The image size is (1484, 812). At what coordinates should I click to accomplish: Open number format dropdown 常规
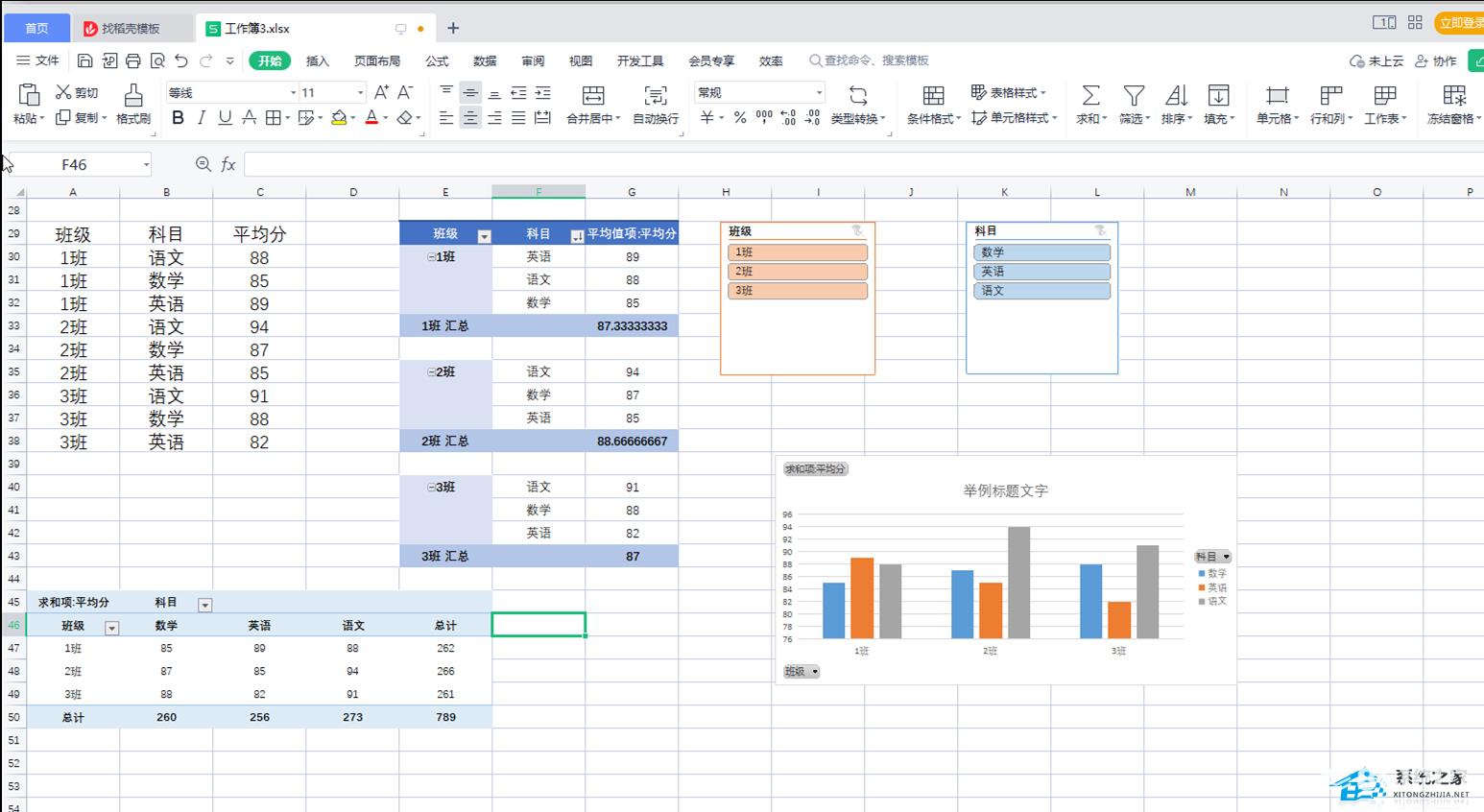pos(819,93)
